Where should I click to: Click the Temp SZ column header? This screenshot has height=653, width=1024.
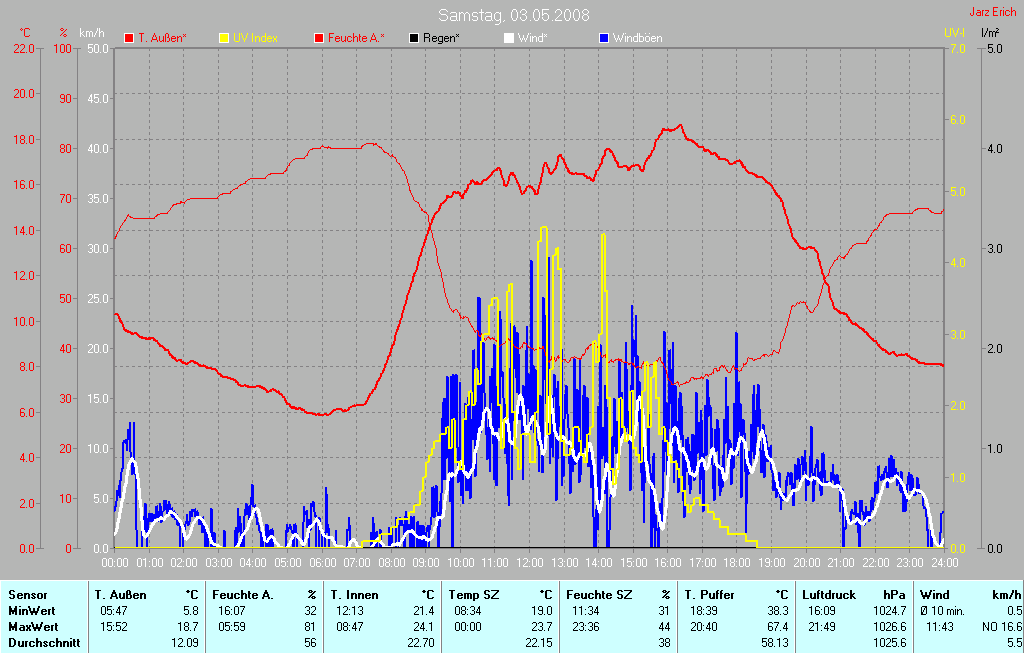[474, 595]
